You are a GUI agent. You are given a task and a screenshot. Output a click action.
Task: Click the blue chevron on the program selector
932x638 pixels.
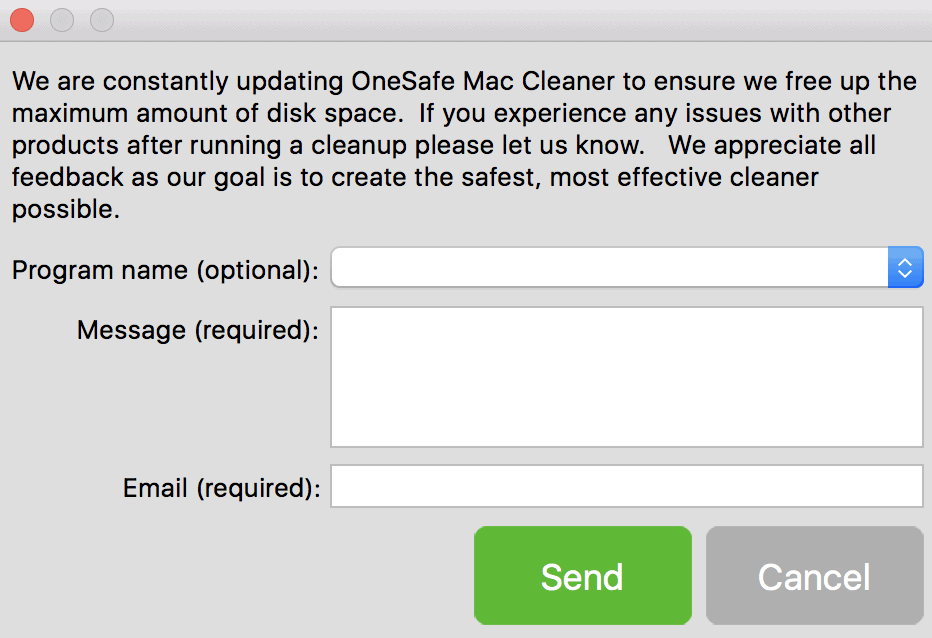[x=906, y=267]
